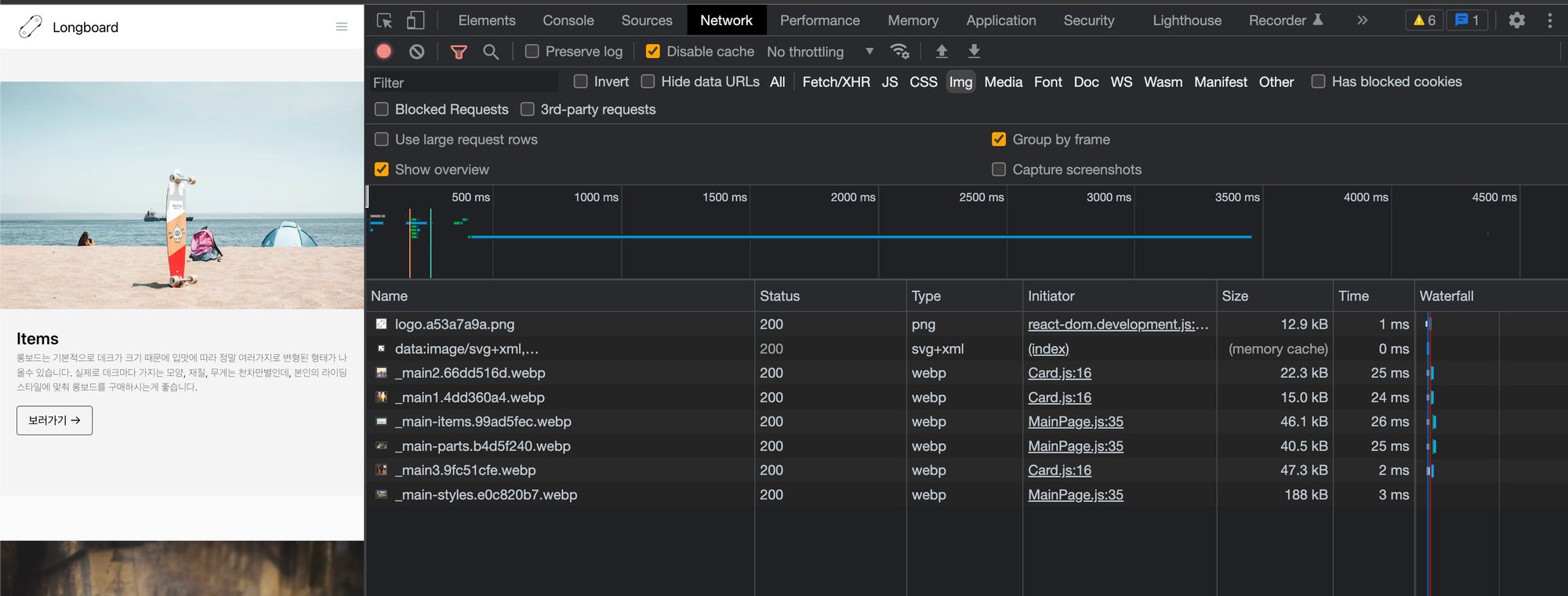The image size is (1568, 596).
Task: Open the Recorder tab
Action: (x=1286, y=20)
